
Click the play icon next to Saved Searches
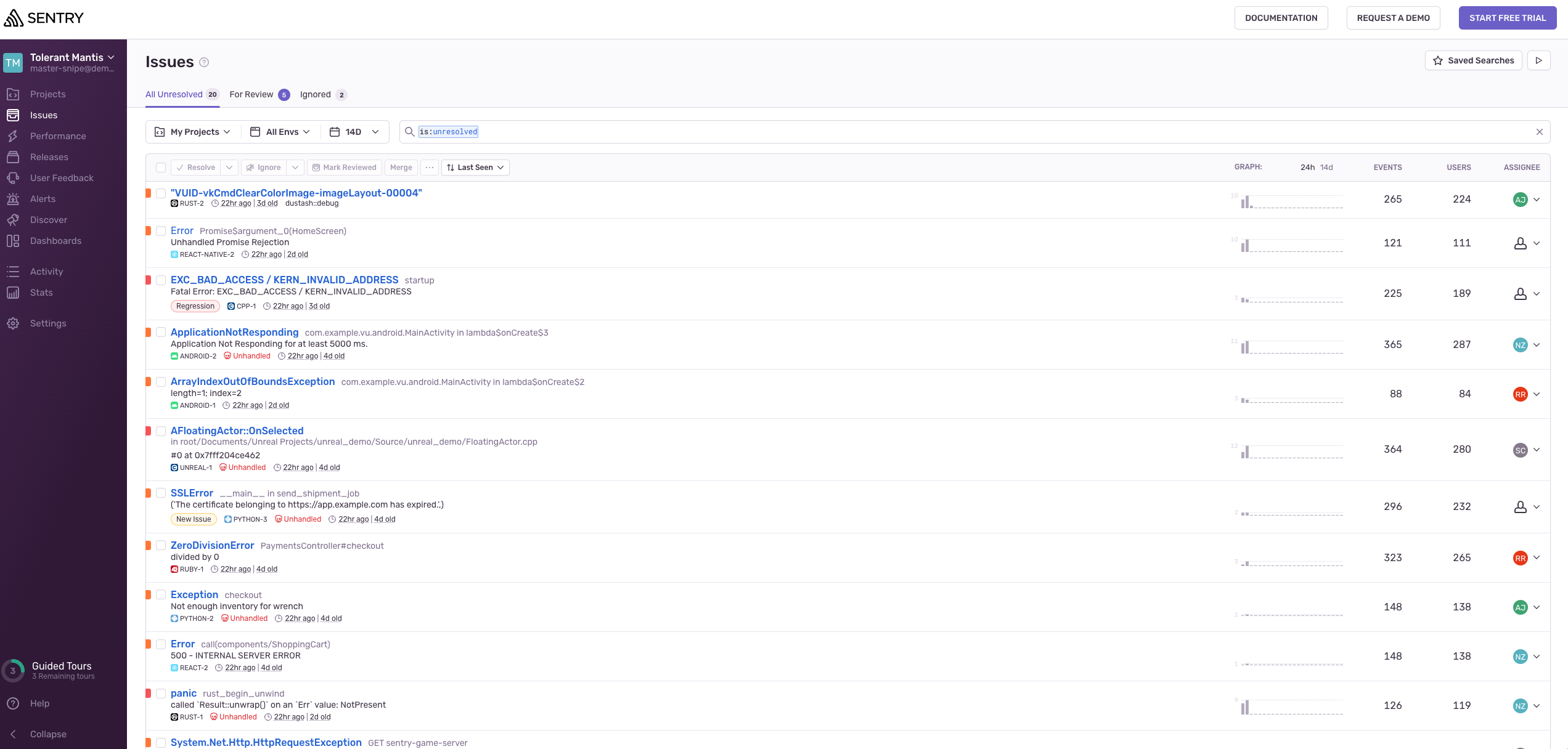(1538, 60)
